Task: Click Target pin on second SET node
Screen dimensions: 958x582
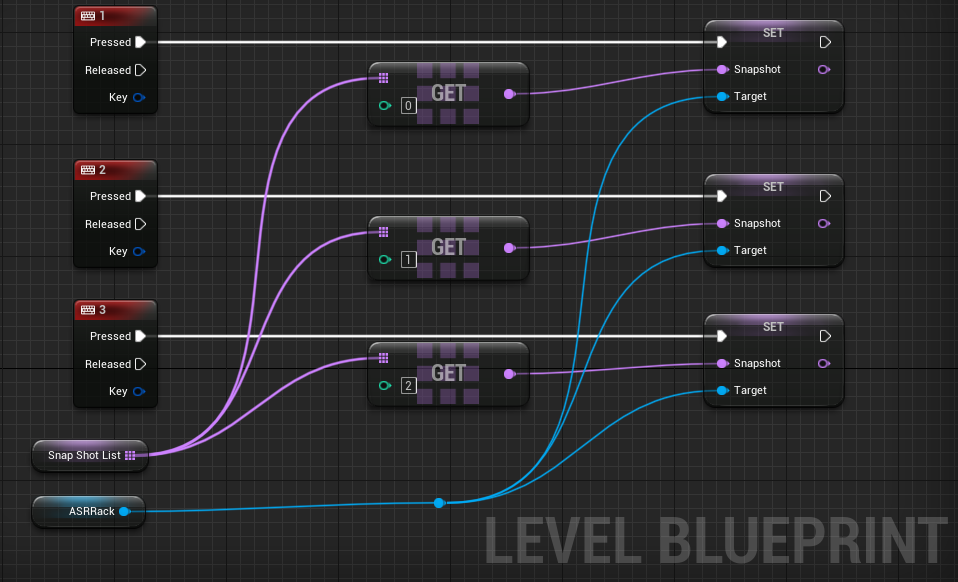Action: pos(722,250)
